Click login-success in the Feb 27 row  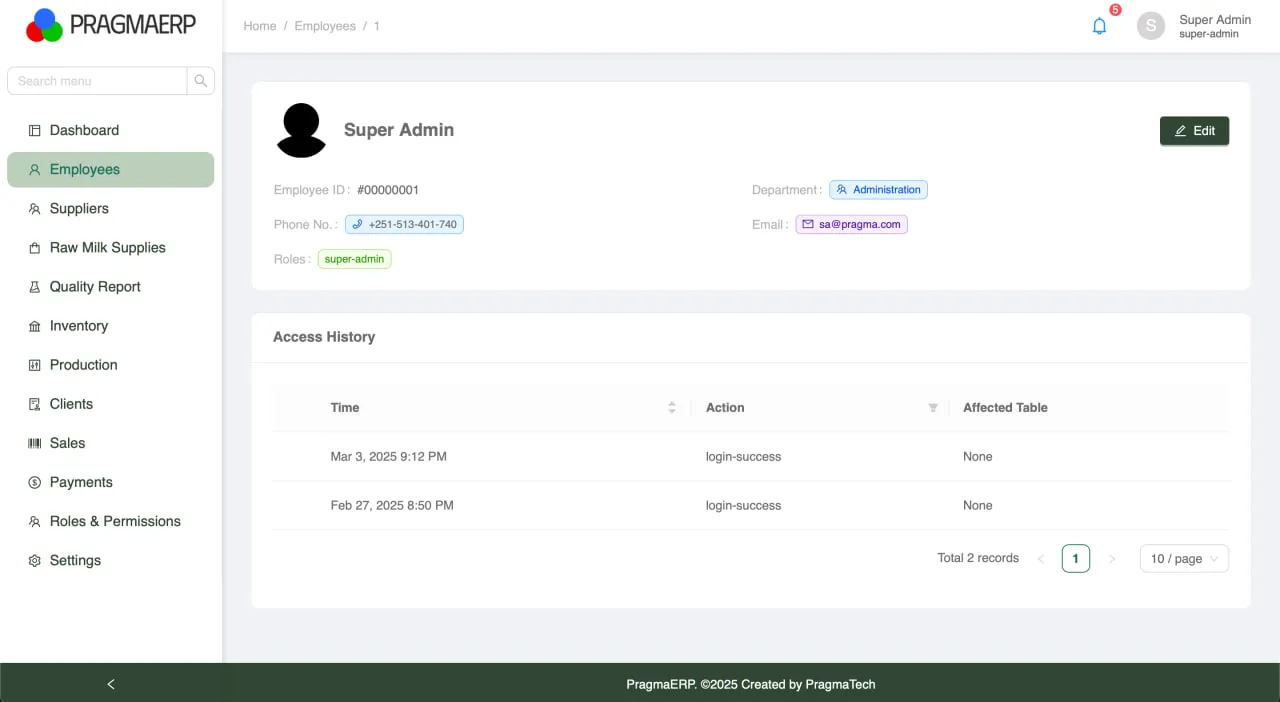[x=743, y=505]
